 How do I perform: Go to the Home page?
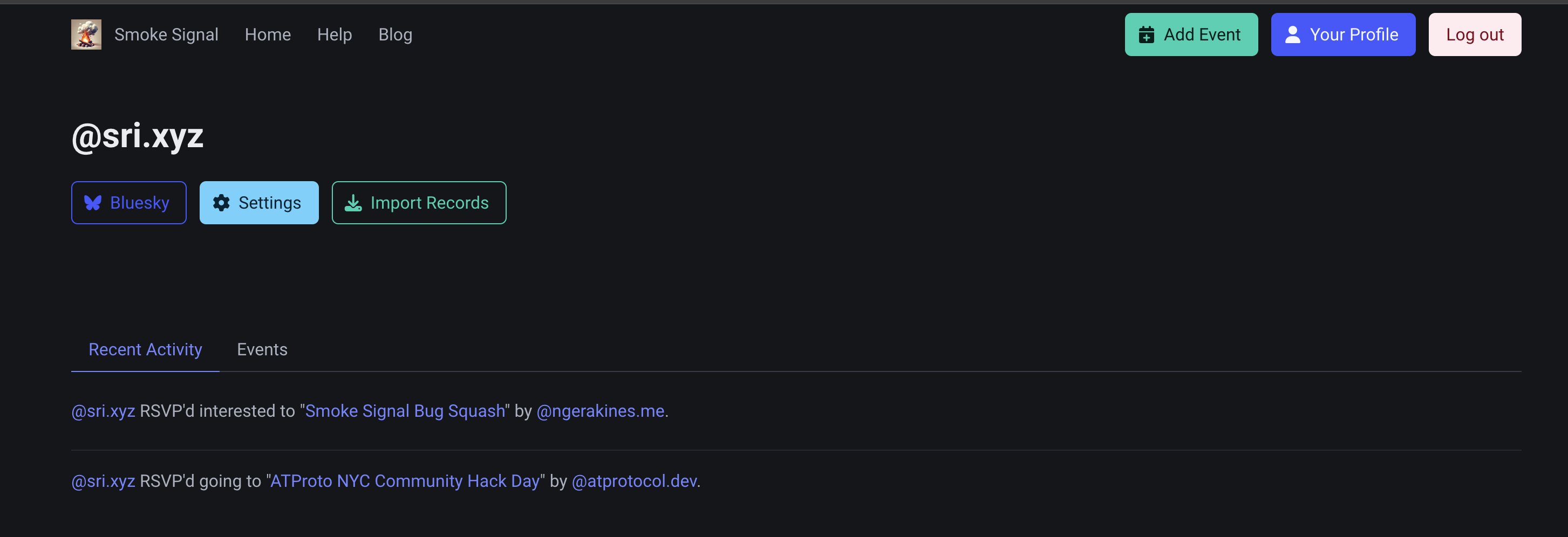(267, 35)
